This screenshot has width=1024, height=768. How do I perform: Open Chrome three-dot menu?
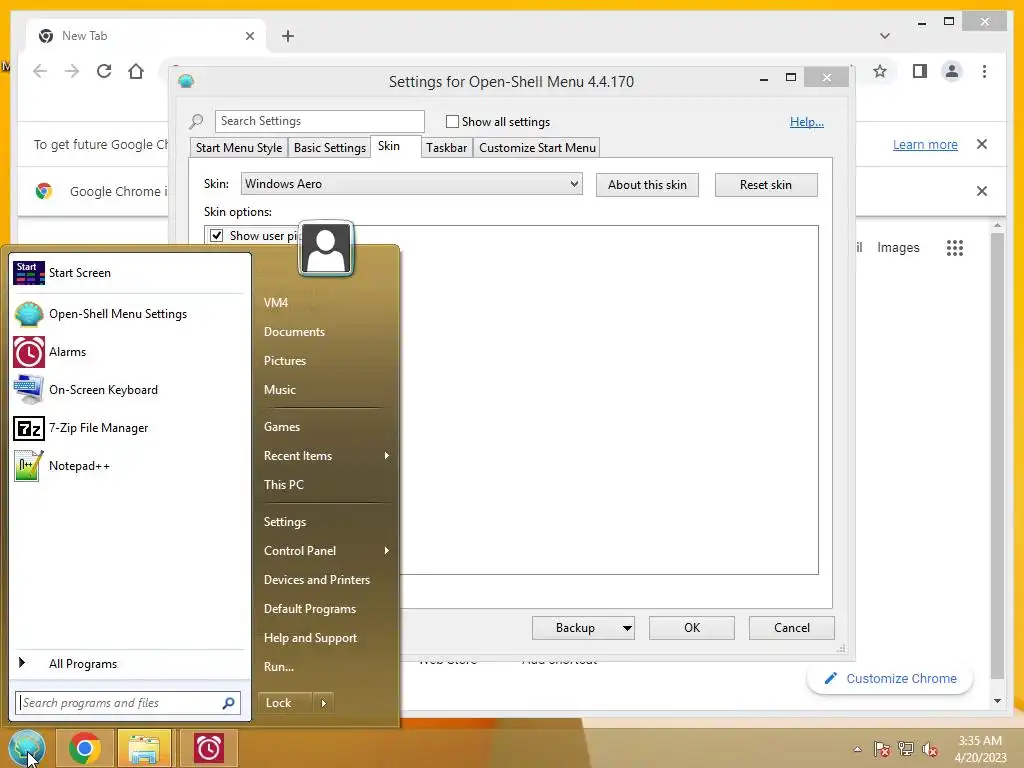[x=984, y=71]
